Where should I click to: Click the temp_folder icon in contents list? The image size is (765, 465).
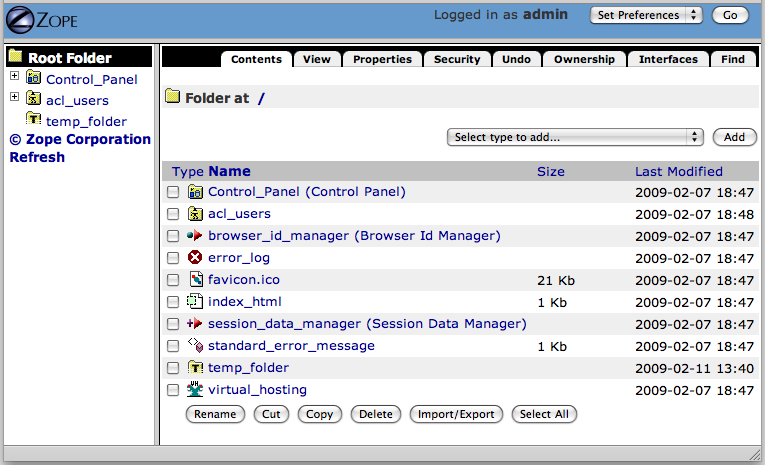195,367
